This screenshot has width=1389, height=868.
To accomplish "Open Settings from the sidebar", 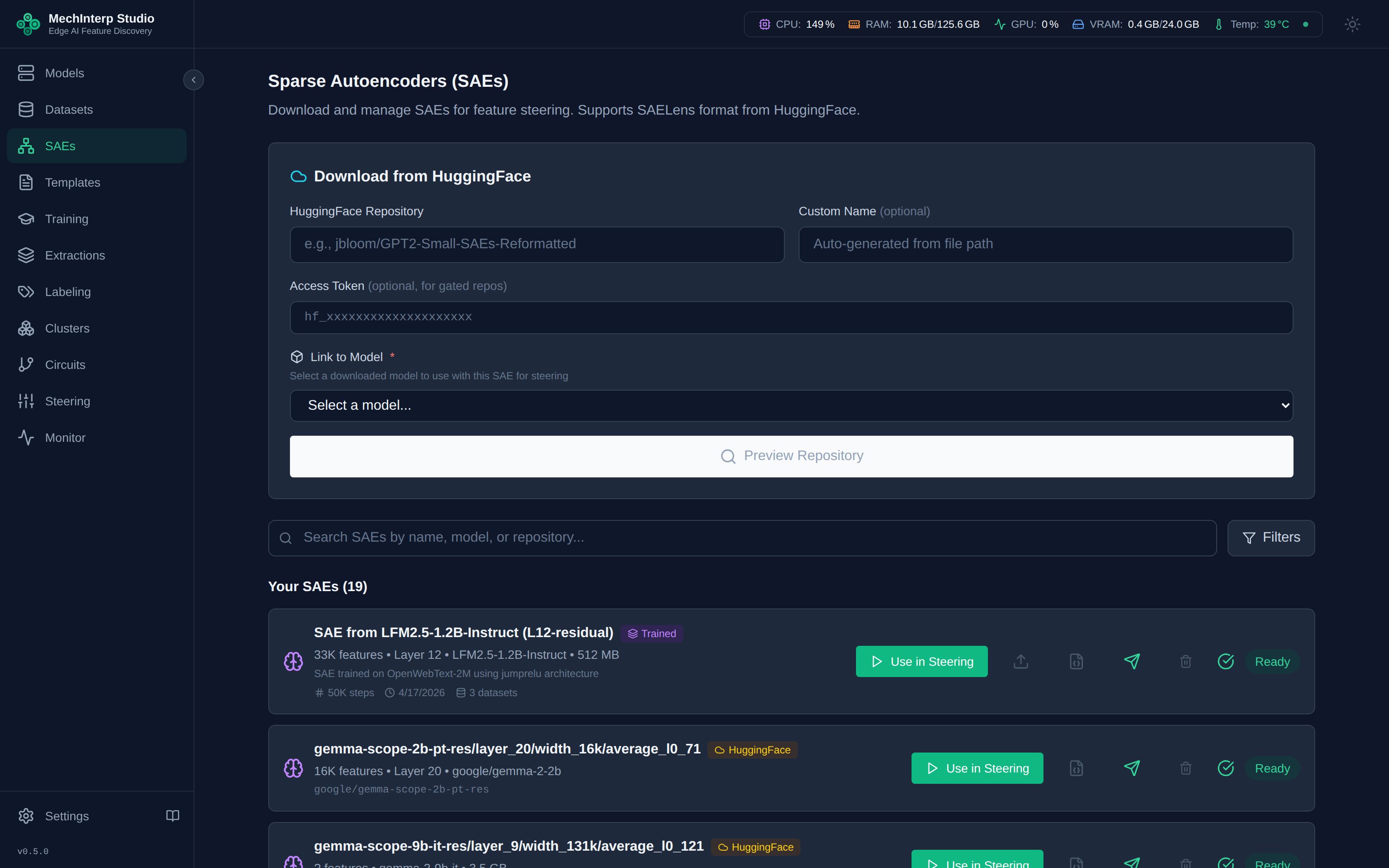I will [x=80, y=816].
